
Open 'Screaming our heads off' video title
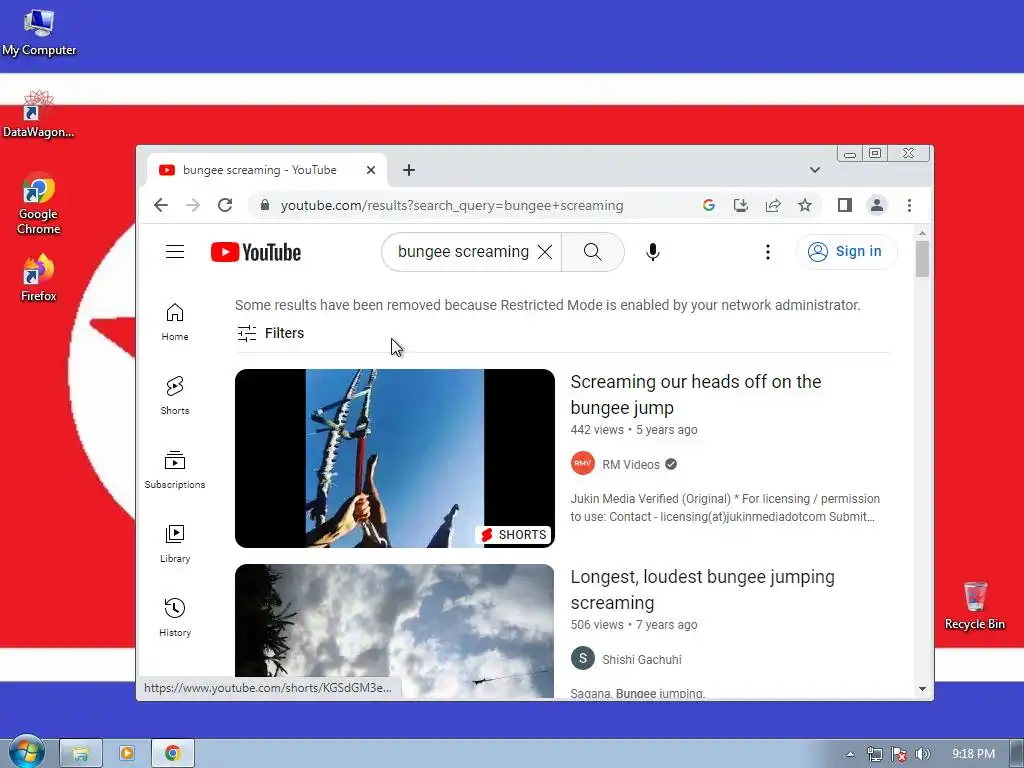pyautogui.click(x=696, y=394)
